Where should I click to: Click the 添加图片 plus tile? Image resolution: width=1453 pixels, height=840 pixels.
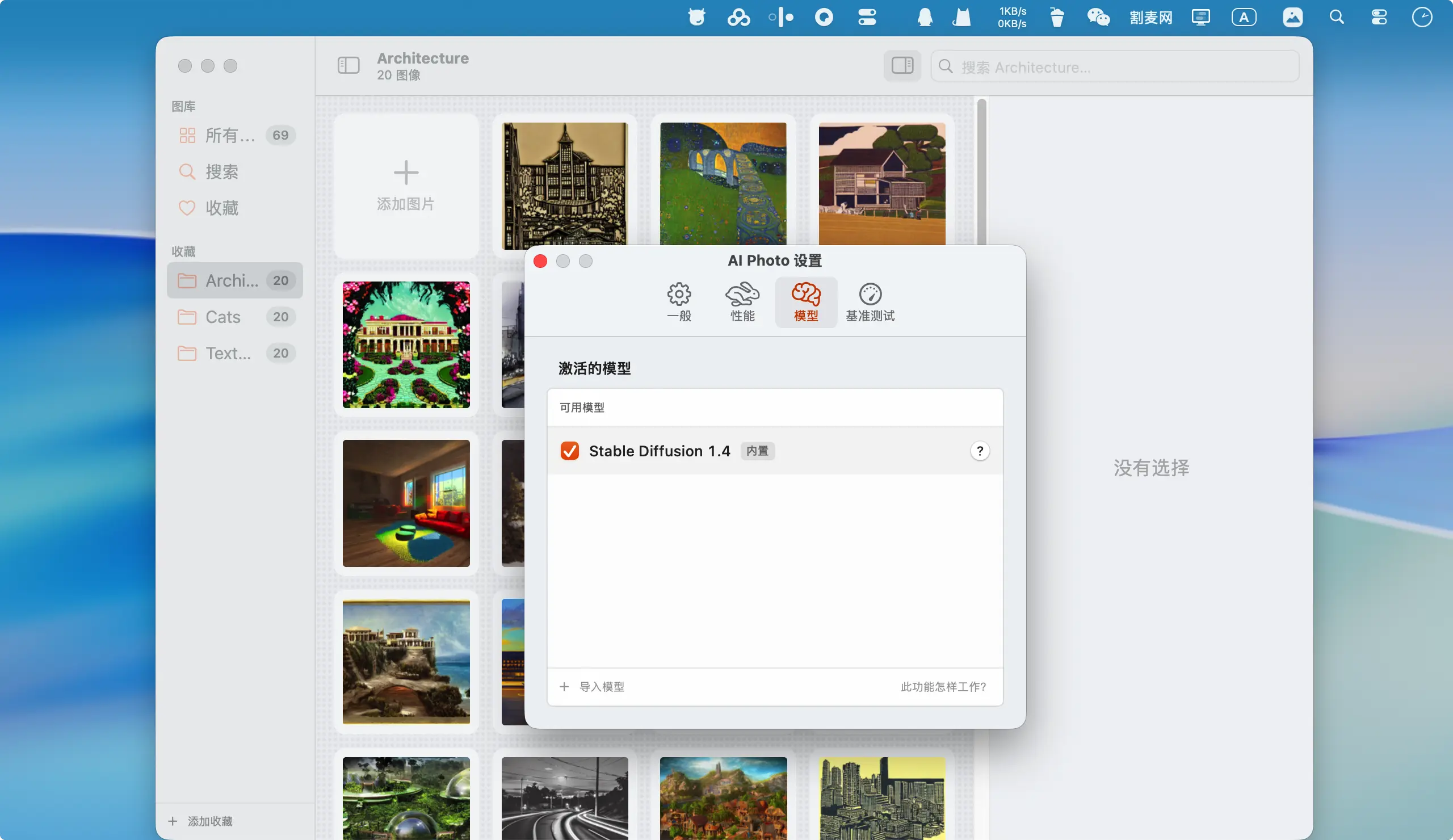click(406, 186)
